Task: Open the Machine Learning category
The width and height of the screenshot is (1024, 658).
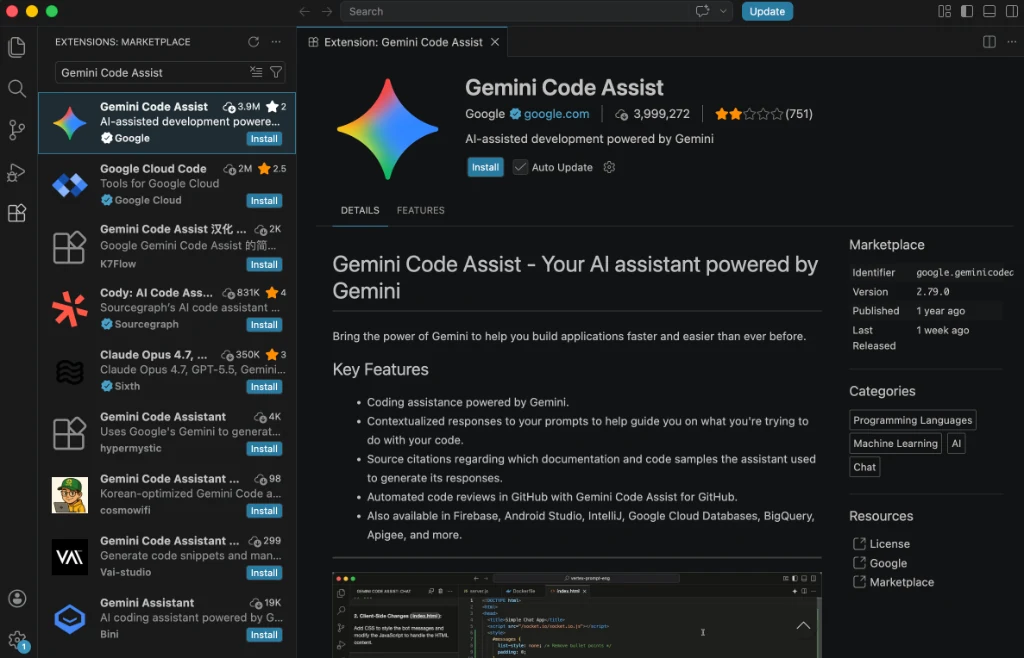Action: [895, 443]
